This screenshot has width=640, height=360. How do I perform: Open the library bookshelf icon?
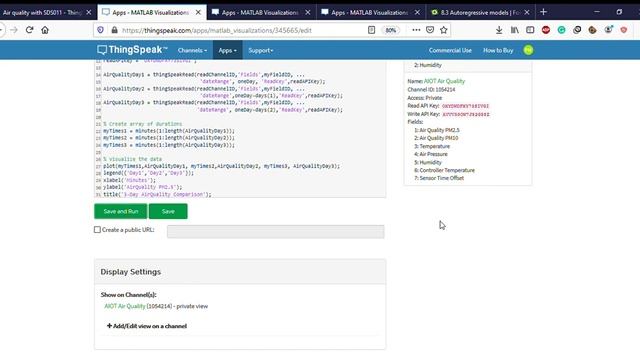click(x=514, y=30)
